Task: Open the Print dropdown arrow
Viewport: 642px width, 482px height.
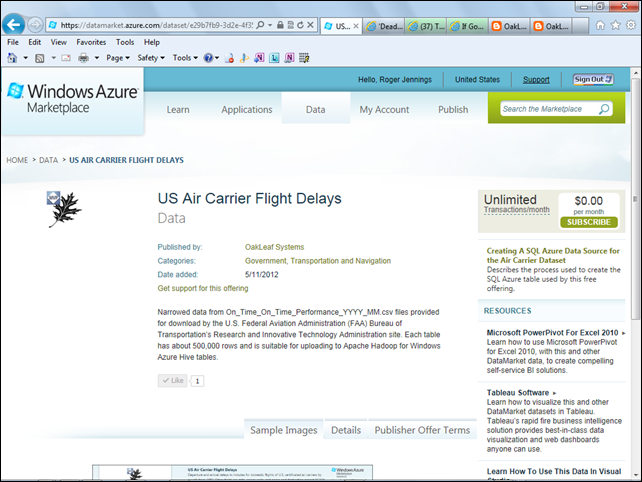Action: [97, 58]
